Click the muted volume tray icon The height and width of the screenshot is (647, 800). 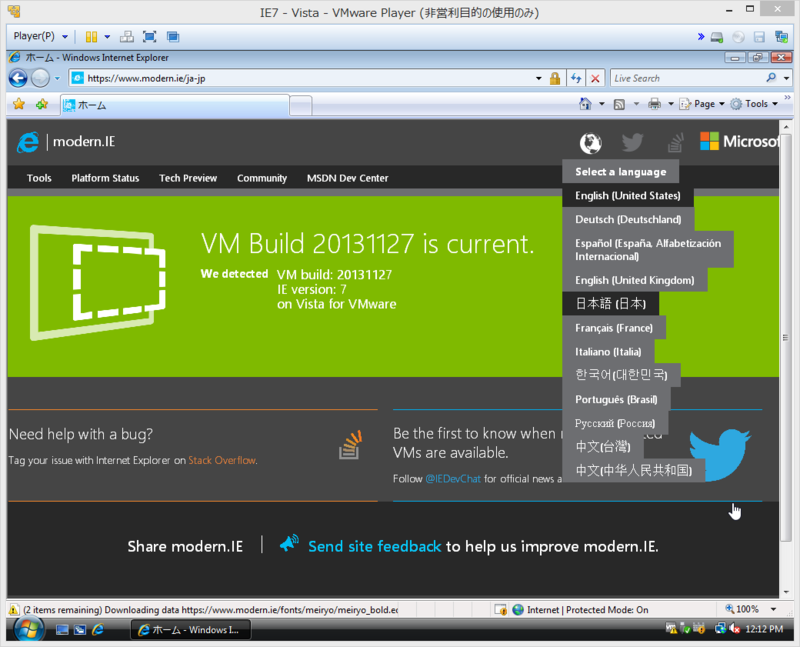(735, 629)
